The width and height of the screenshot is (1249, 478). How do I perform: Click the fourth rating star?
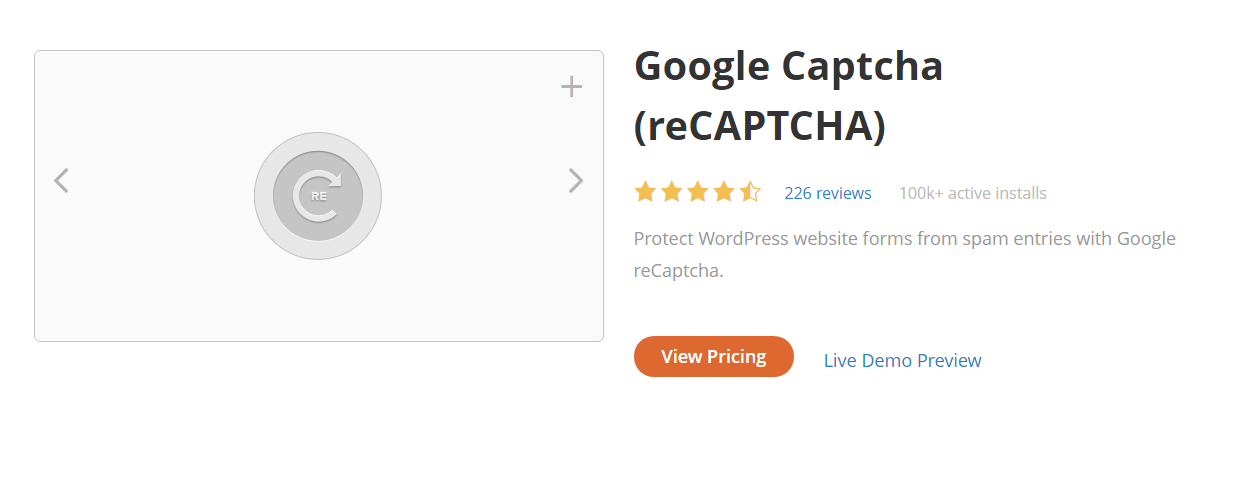tap(723, 192)
